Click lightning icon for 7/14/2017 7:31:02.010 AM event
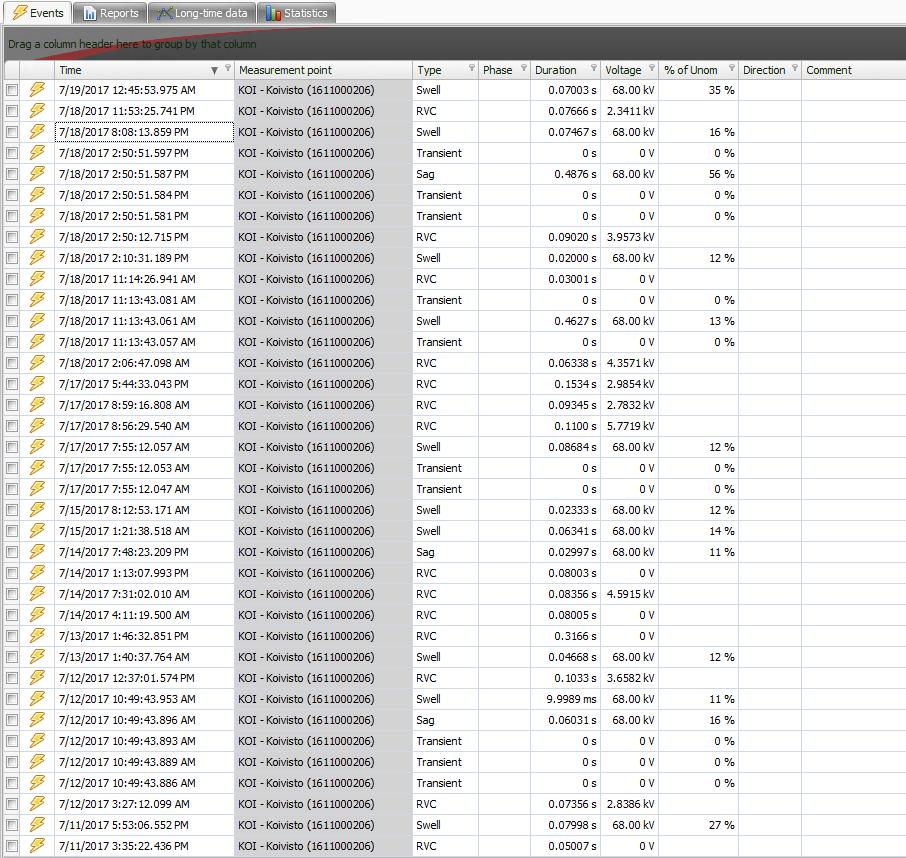The width and height of the screenshot is (906, 858). point(37,593)
